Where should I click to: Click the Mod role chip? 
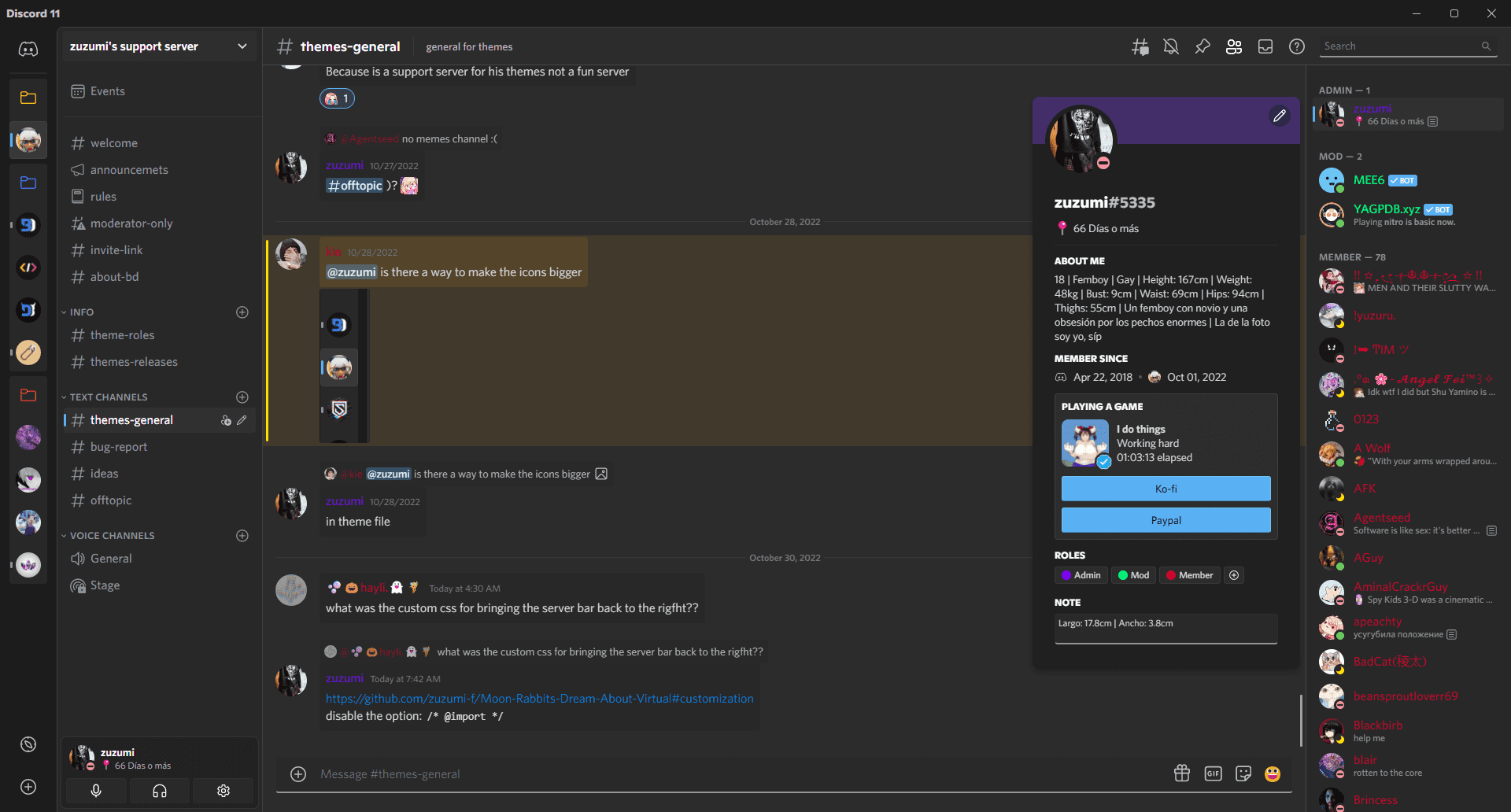click(x=1133, y=575)
